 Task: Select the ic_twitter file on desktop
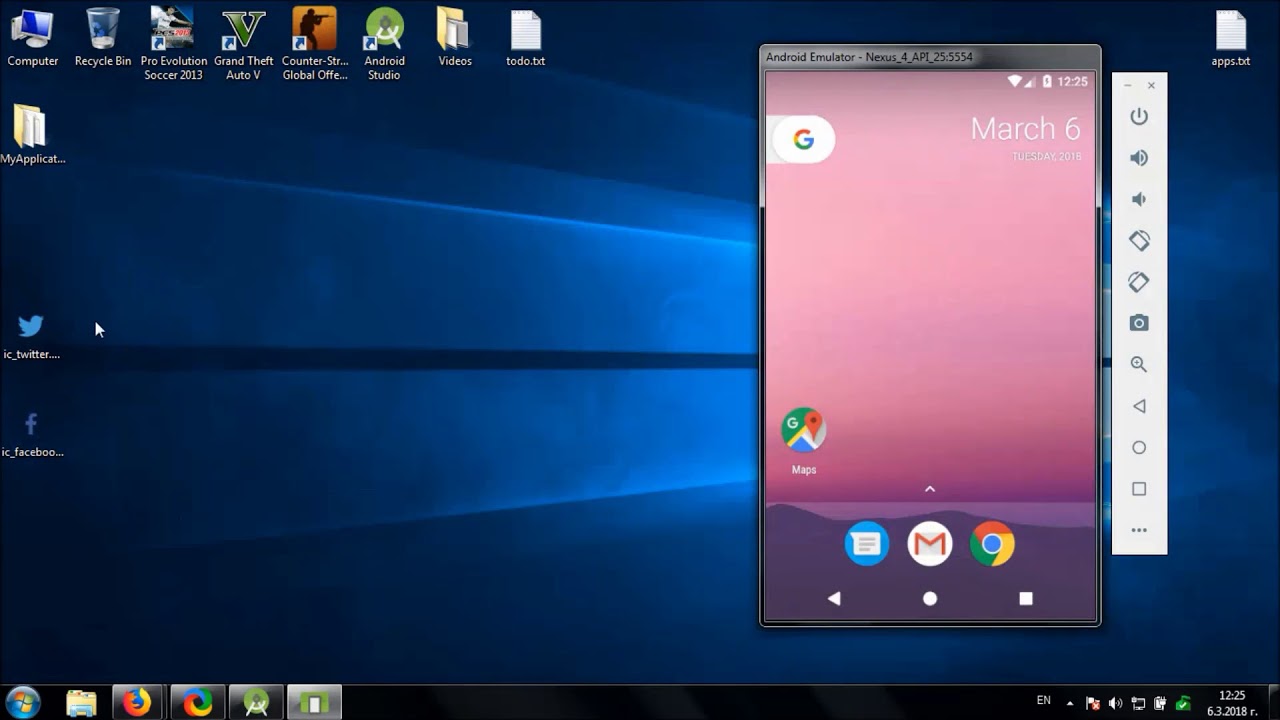pos(31,335)
